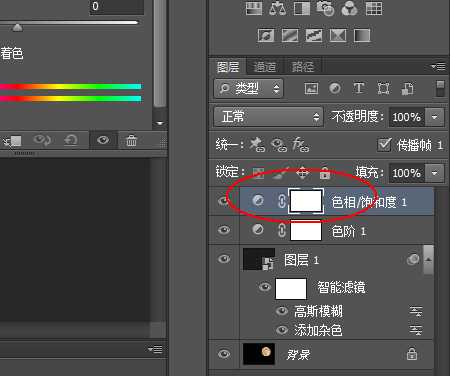Click the unify layer visibility icon
Screen dimensions: 450x376
(x=278, y=145)
